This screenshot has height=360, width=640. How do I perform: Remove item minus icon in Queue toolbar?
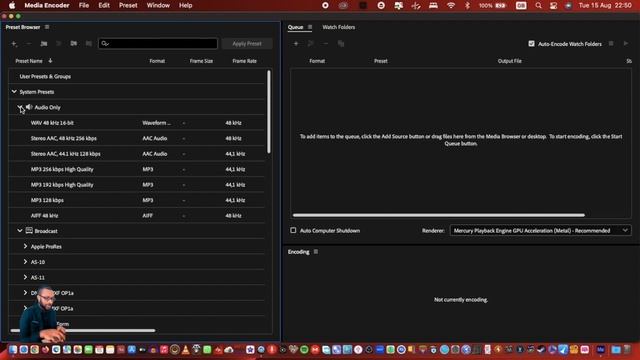325,44
